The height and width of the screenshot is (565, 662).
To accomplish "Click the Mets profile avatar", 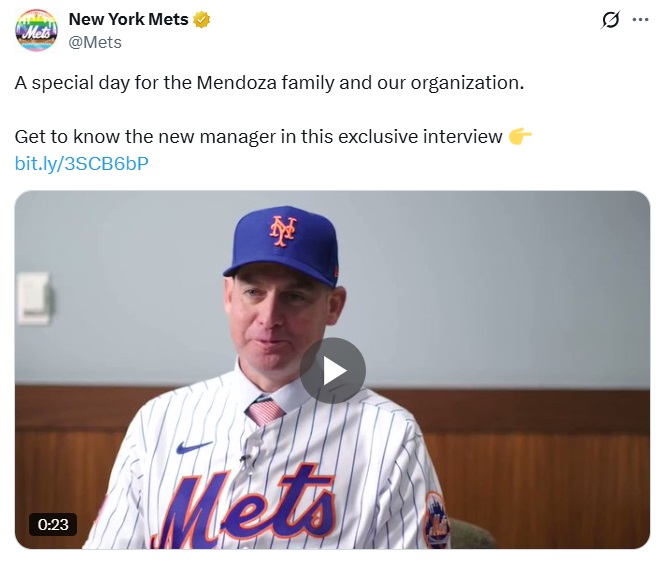I will pos(36,30).
